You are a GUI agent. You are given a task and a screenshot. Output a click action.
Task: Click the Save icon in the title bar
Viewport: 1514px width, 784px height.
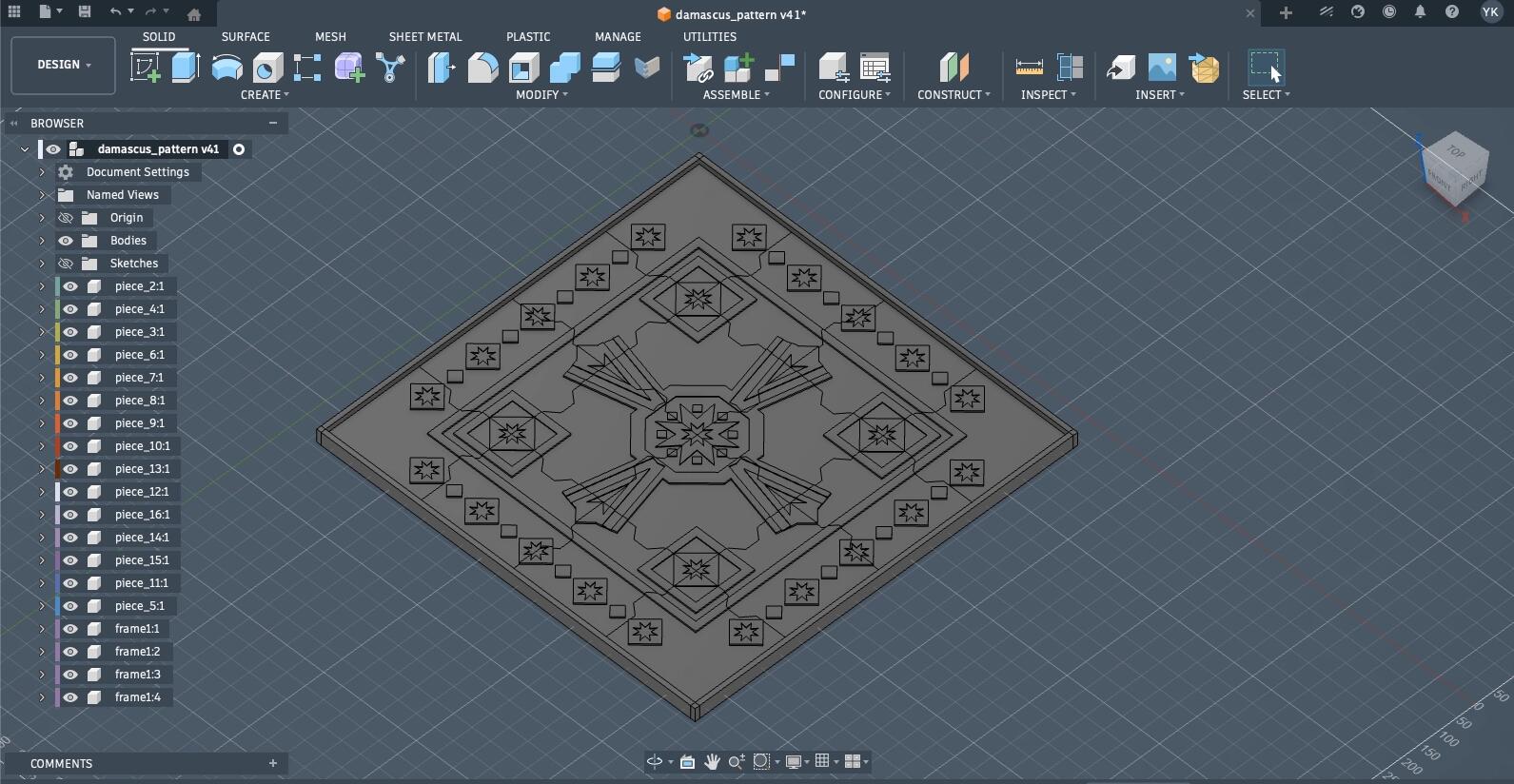click(x=85, y=12)
